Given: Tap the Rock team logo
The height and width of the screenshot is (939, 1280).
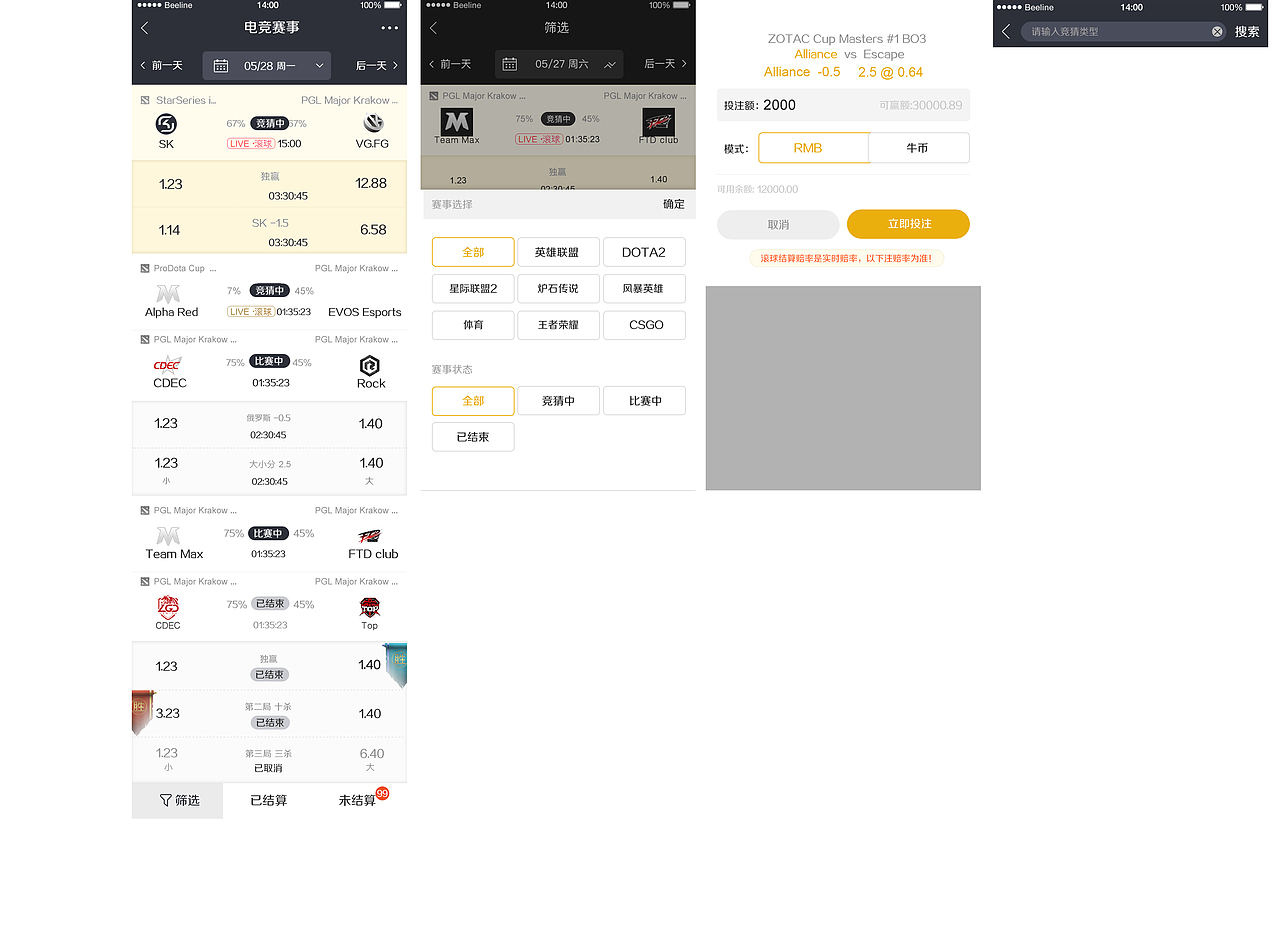Looking at the screenshot, I should (x=370, y=365).
